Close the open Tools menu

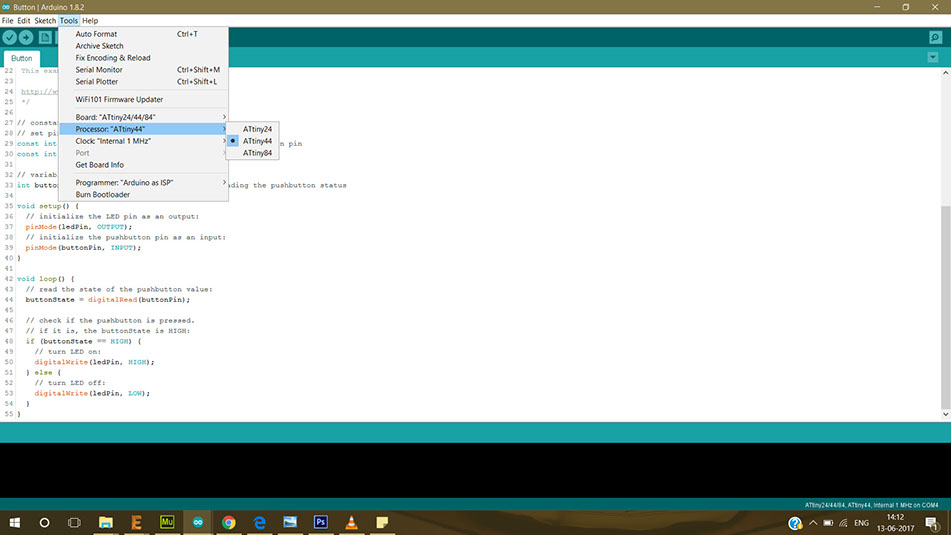coord(69,21)
